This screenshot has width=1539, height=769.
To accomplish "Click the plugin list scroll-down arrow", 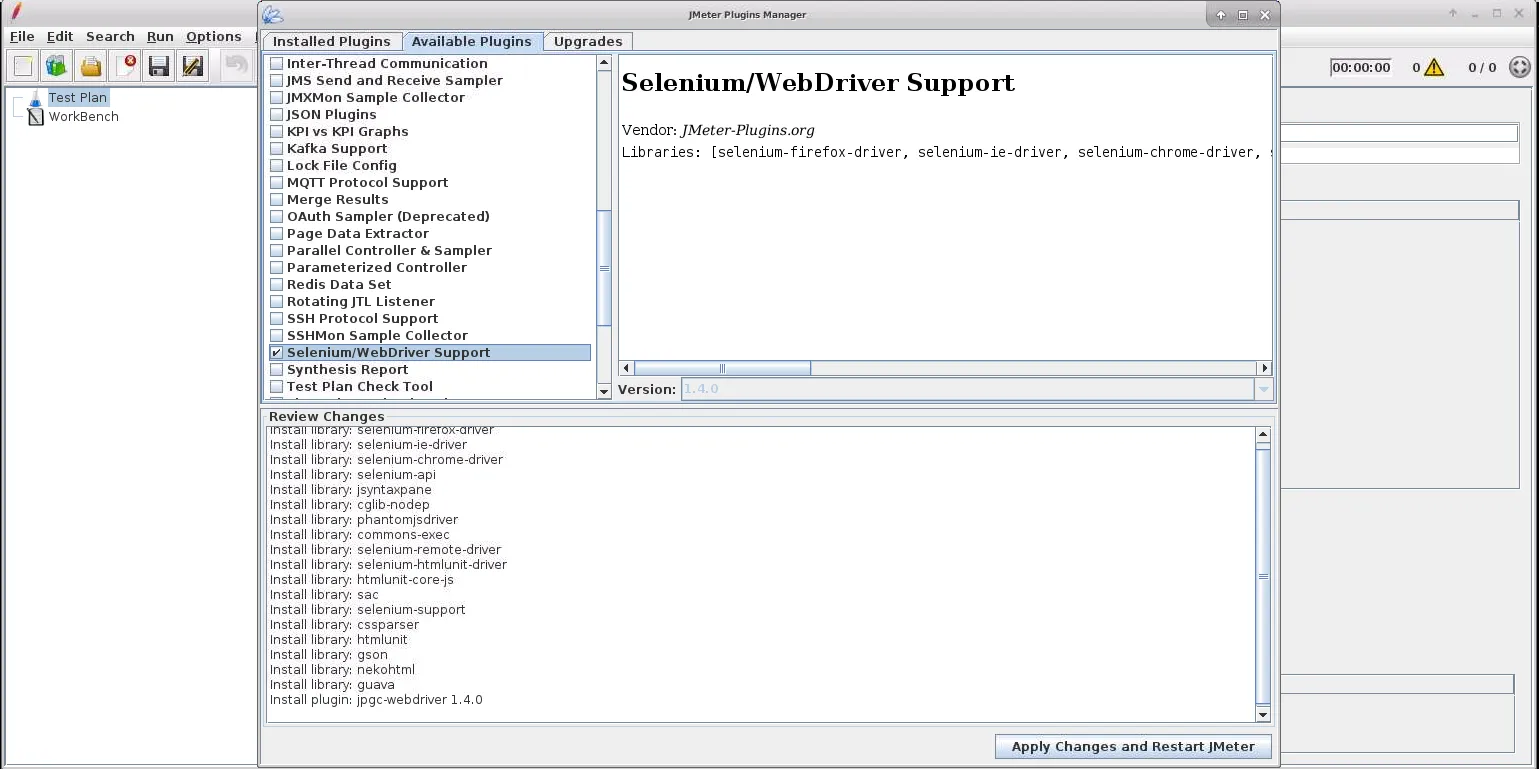I will pyautogui.click(x=604, y=391).
